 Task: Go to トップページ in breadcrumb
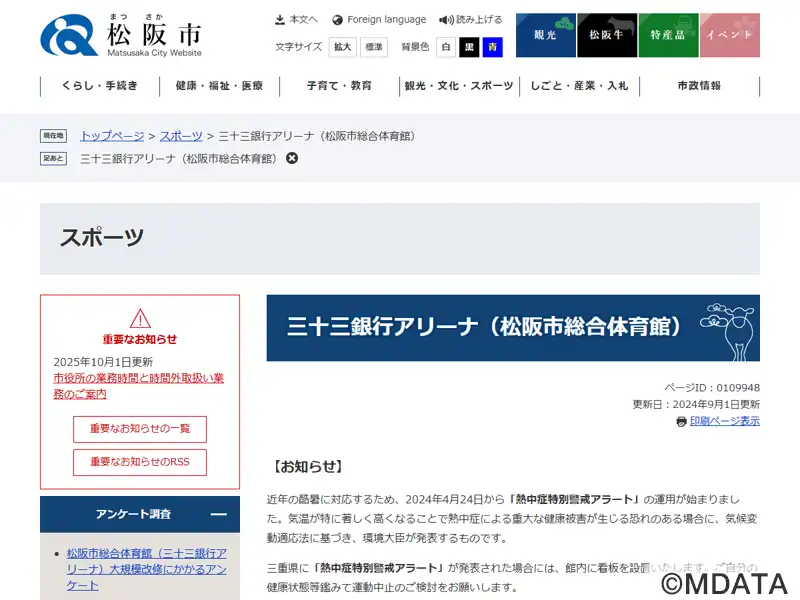pyautogui.click(x=112, y=135)
